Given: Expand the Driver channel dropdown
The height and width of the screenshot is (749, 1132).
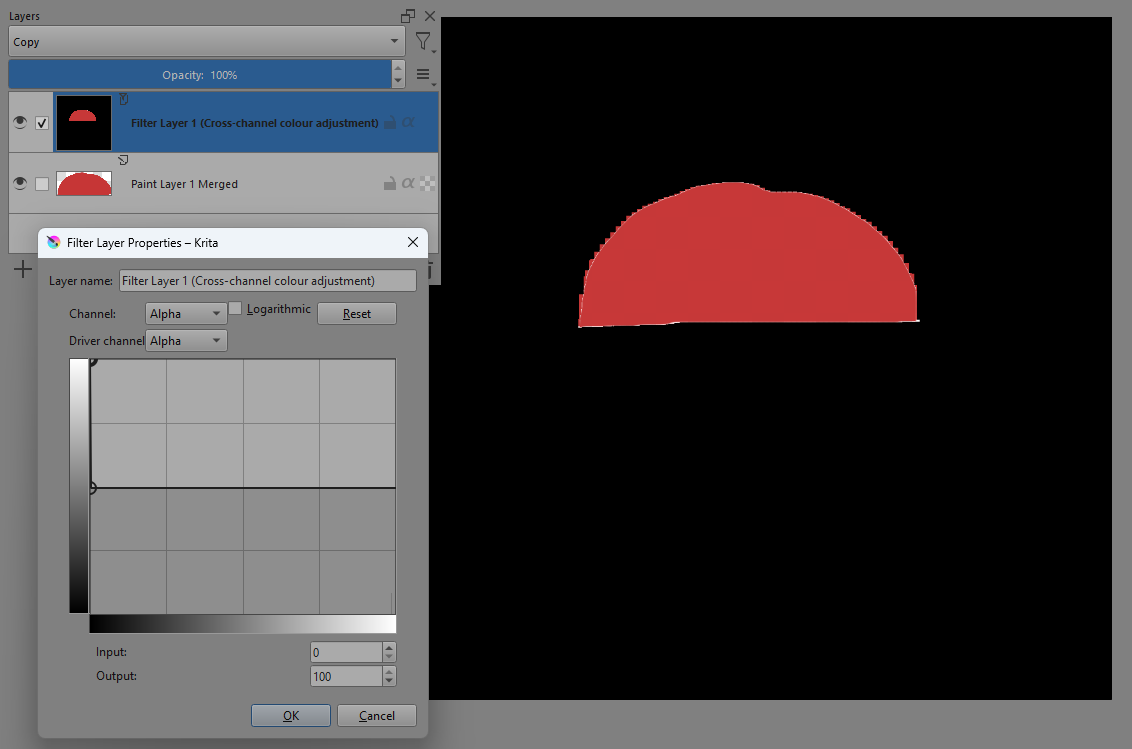Looking at the screenshot, I should coord(186,341).
